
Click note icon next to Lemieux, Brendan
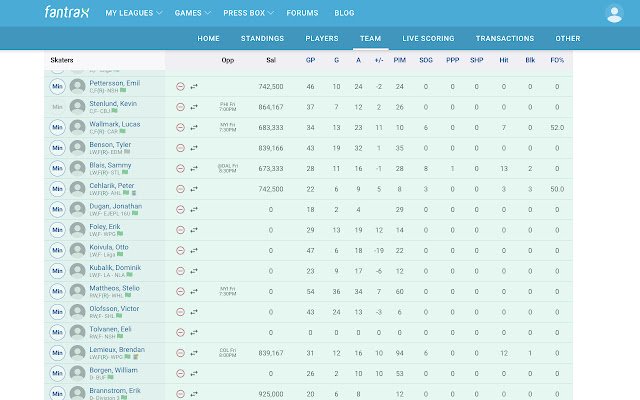click(x=136, y=357)
